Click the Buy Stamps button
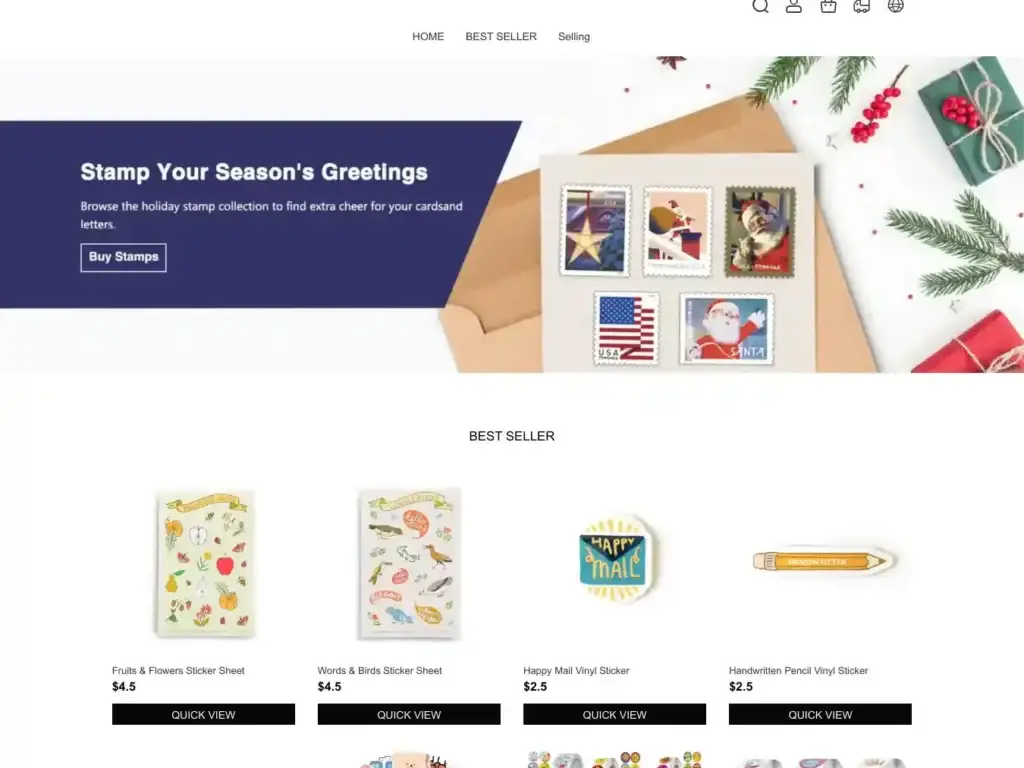Viewport: 1024px width, 768px height. pos(123,257)
